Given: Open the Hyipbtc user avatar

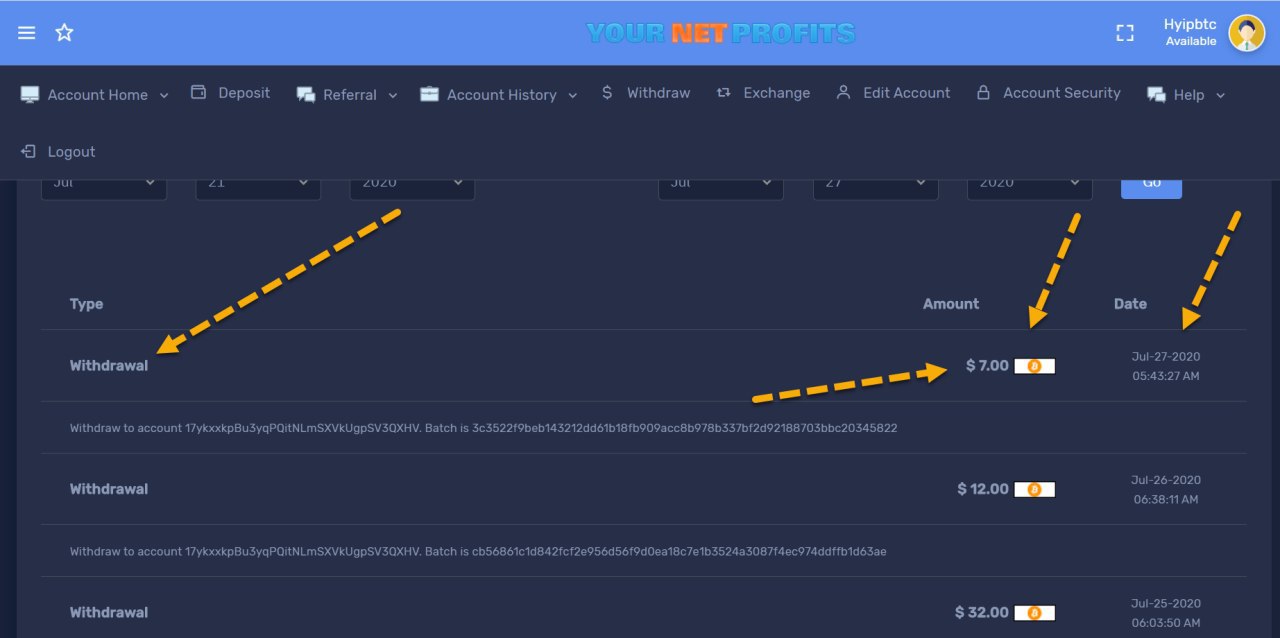Looking at the screenshot, I should (x=1246, y=33).
